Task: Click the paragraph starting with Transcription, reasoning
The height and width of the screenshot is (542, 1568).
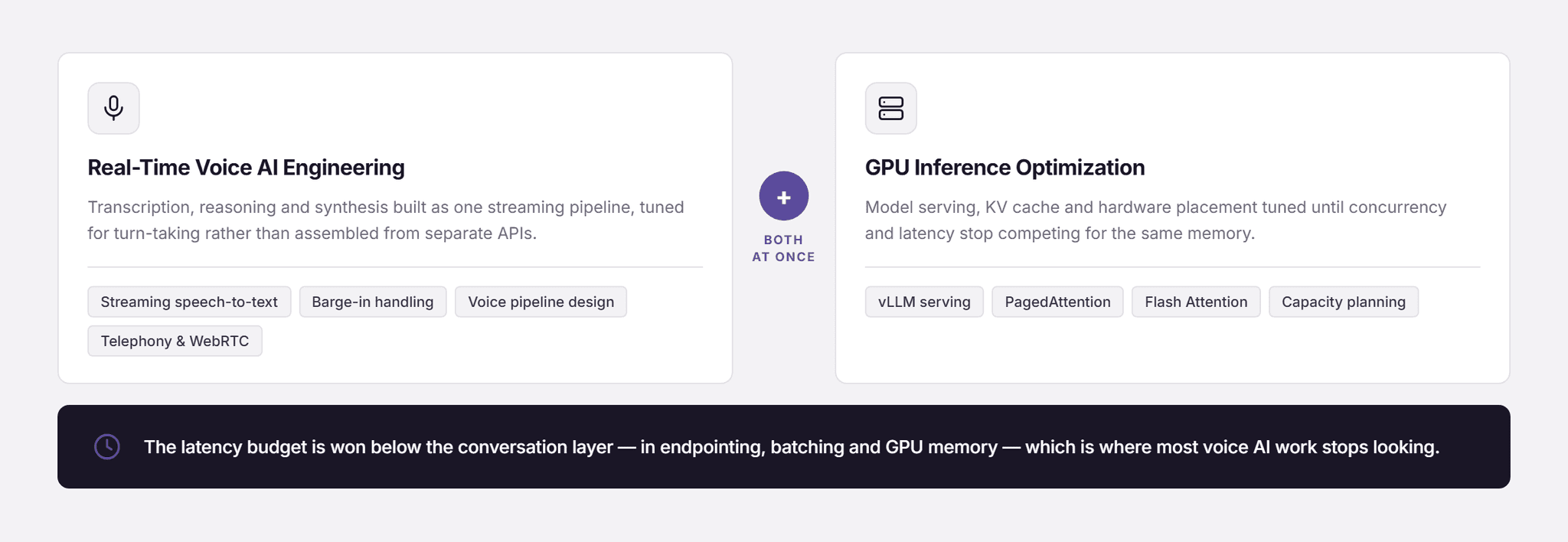Action: pyautogui.click(x=386, y=220)
